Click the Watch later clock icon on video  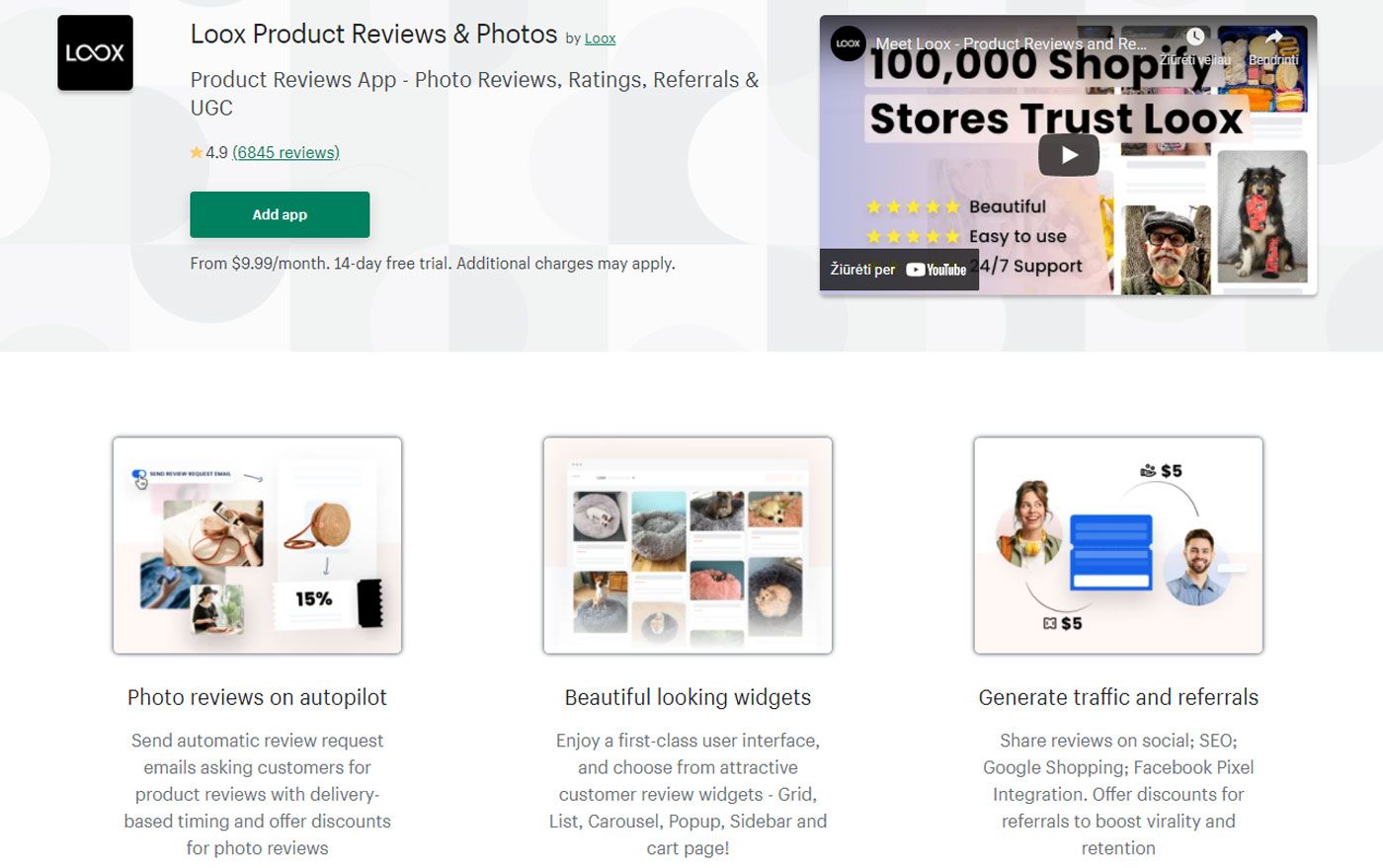click(x=1195, y=38)
